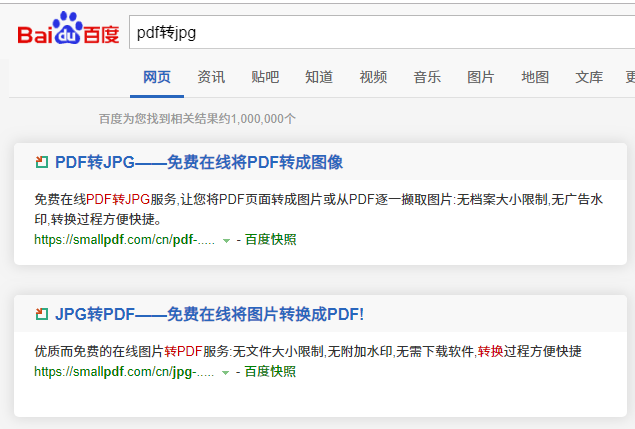Image resolution: width=635 pixels, height=429 pixels.
Task: Expand the dropdown arrow after the pdf- URL
Action: pos(226,241)
